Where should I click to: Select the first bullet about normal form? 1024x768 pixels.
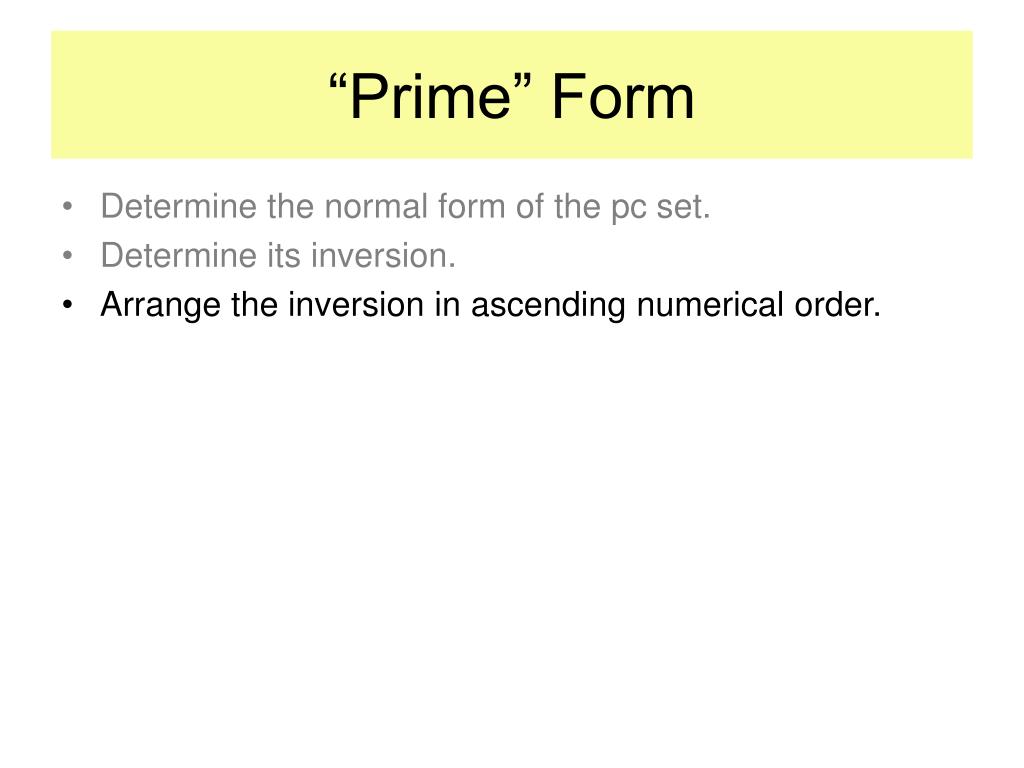(x=405, y=207)
